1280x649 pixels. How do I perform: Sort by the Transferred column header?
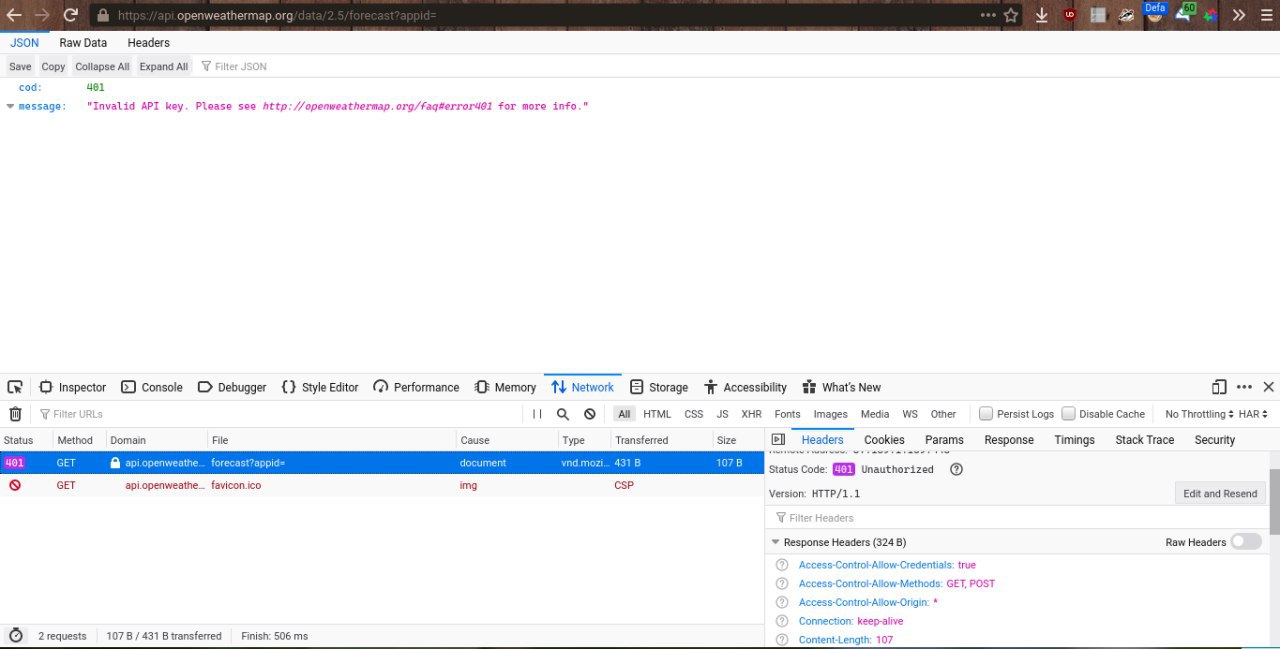[661, 440]
